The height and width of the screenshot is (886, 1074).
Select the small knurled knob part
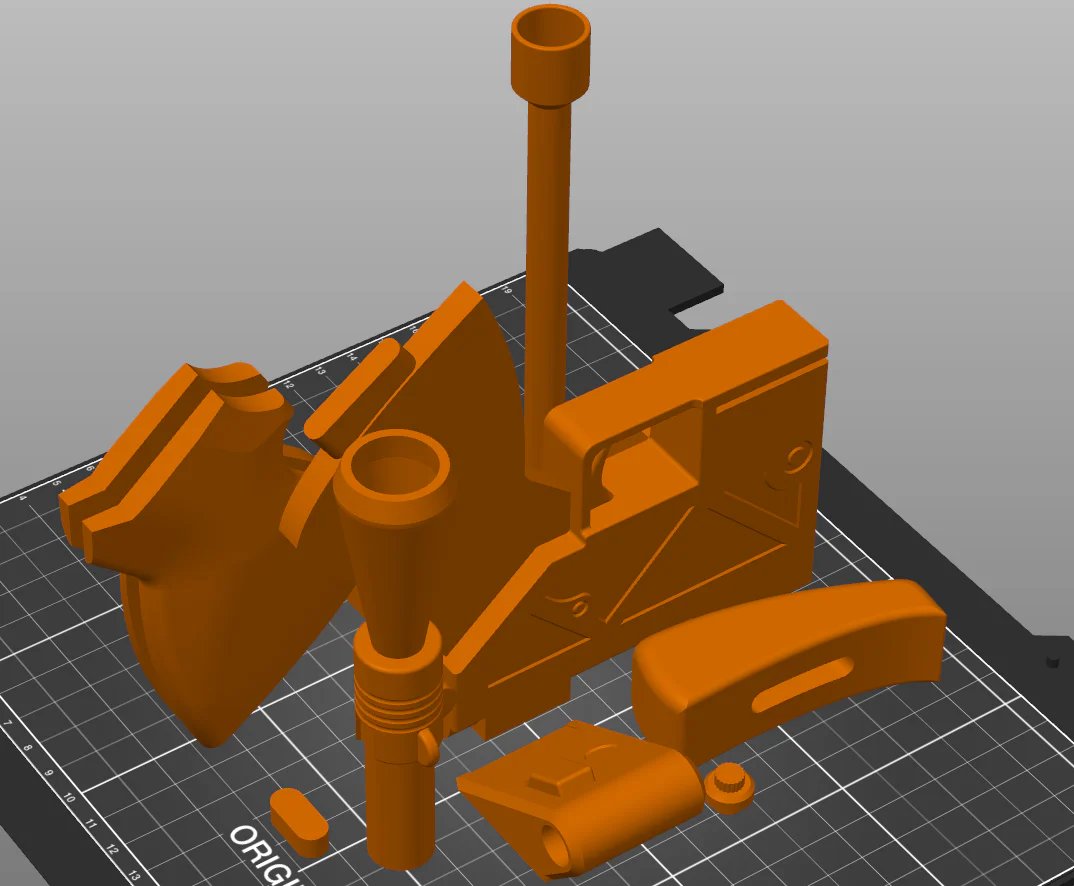[731, 787]
